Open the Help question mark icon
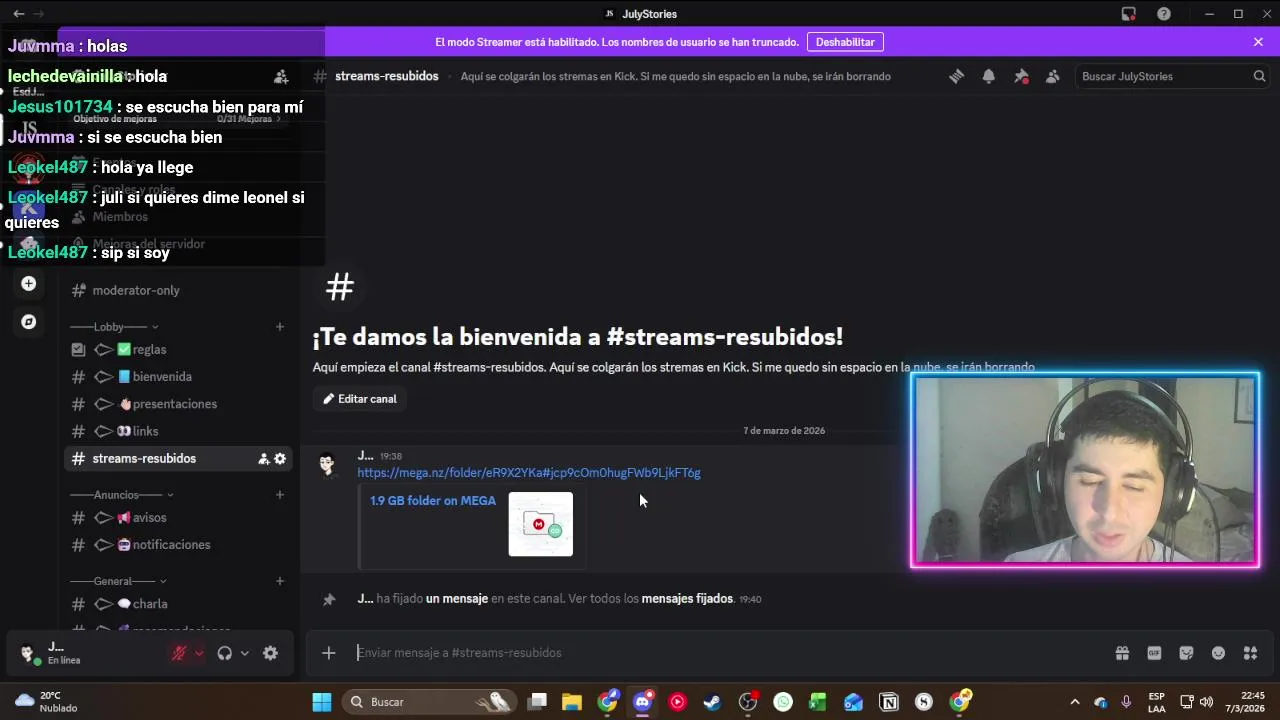The width and height of the screenshot is (1280, 720). pyautogui.click(x=1164, y=14)
